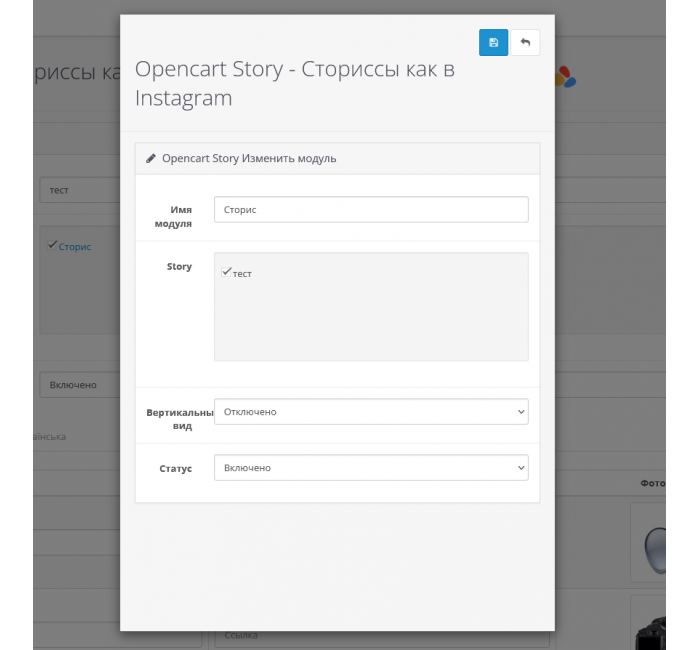Click the blue save floppy disk button
The width and height of the screenshot is (700, 650).
[493, 42]
